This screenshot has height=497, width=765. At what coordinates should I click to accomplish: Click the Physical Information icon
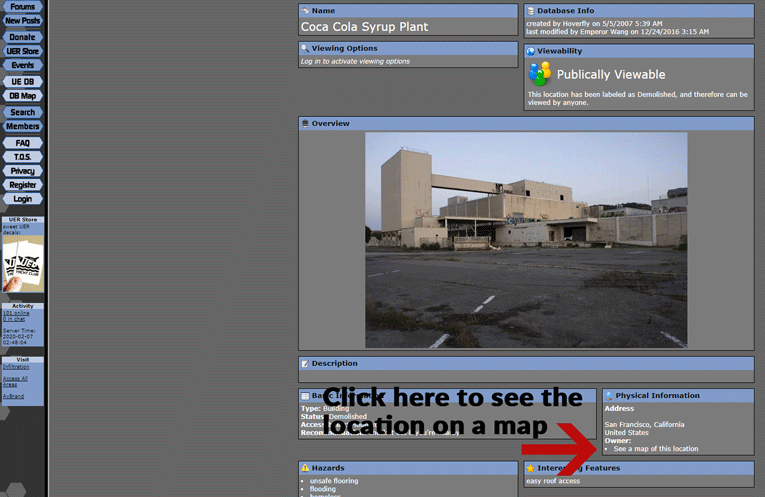click(x=609, y=396)
